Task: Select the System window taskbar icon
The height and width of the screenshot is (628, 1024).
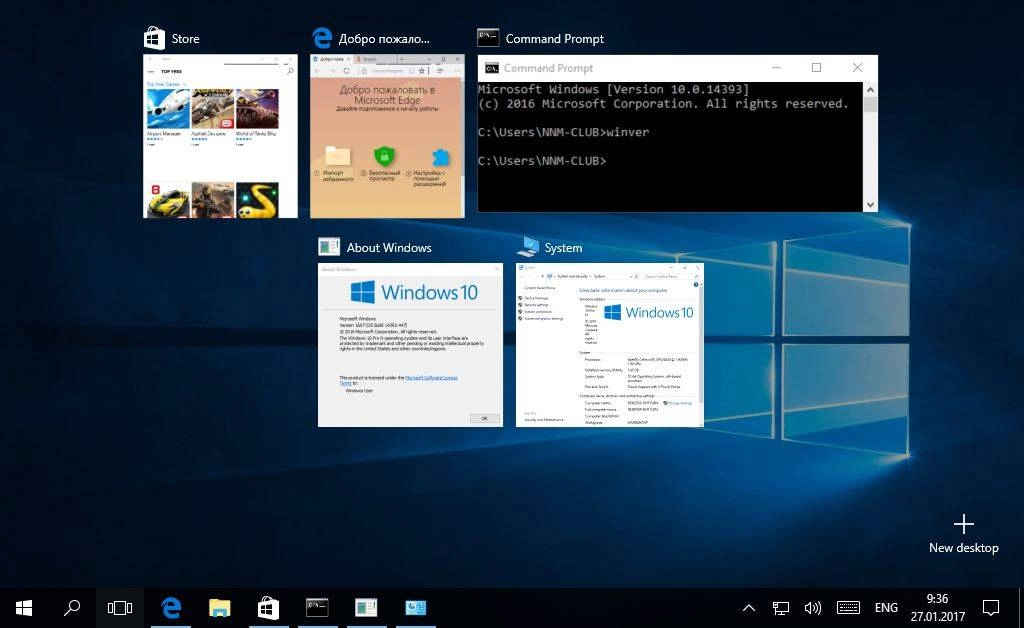Action: 415,608
